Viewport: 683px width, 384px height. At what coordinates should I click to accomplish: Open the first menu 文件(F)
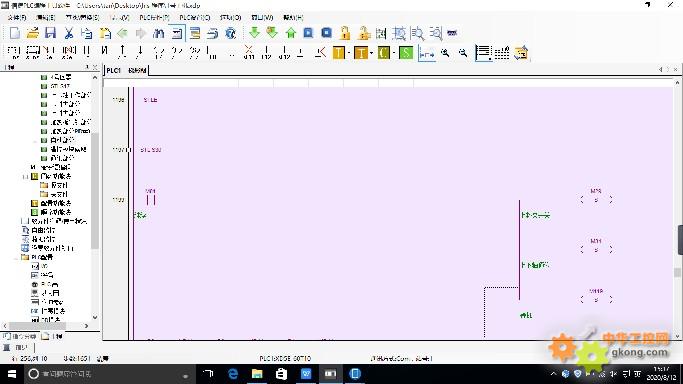17,17
